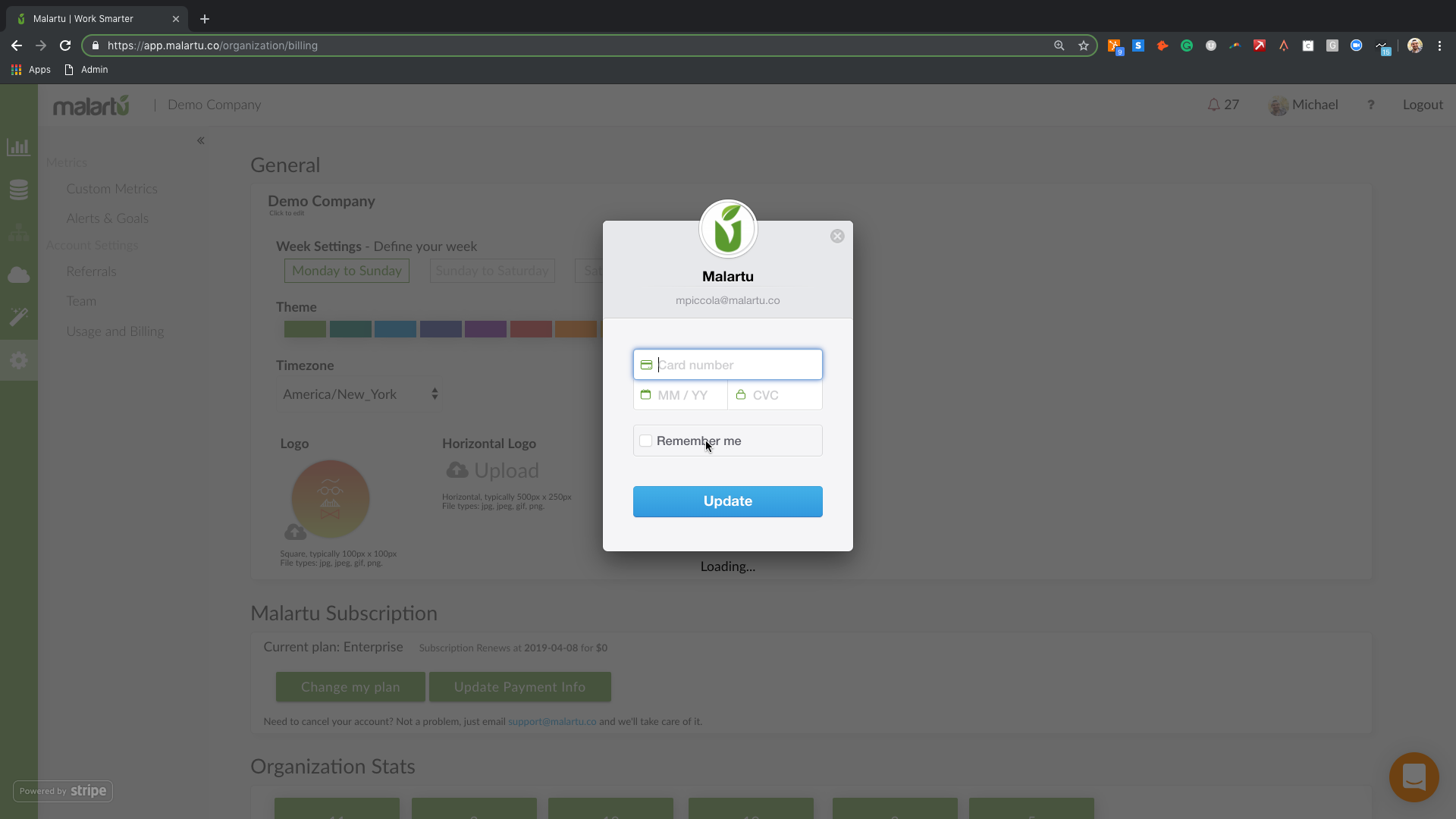The height and width of the screenshot is (819, 1456).
Task: Open Michael's user profile
Action: tap(1304, 105)
